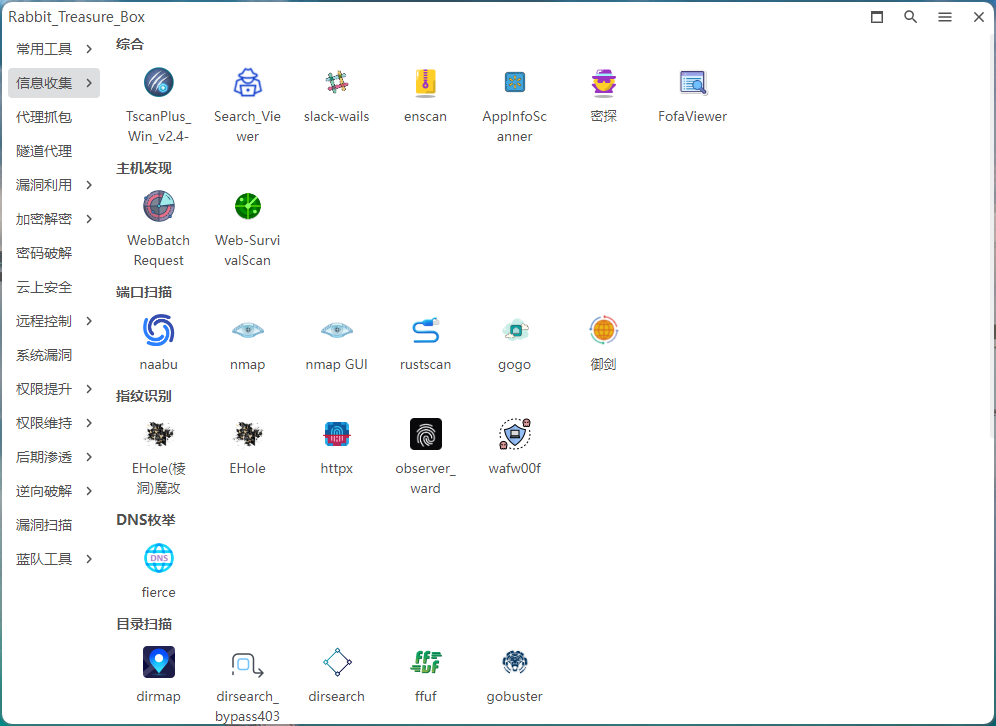
Task: Open the 御剑 globe icon
Action: (603, 330)
